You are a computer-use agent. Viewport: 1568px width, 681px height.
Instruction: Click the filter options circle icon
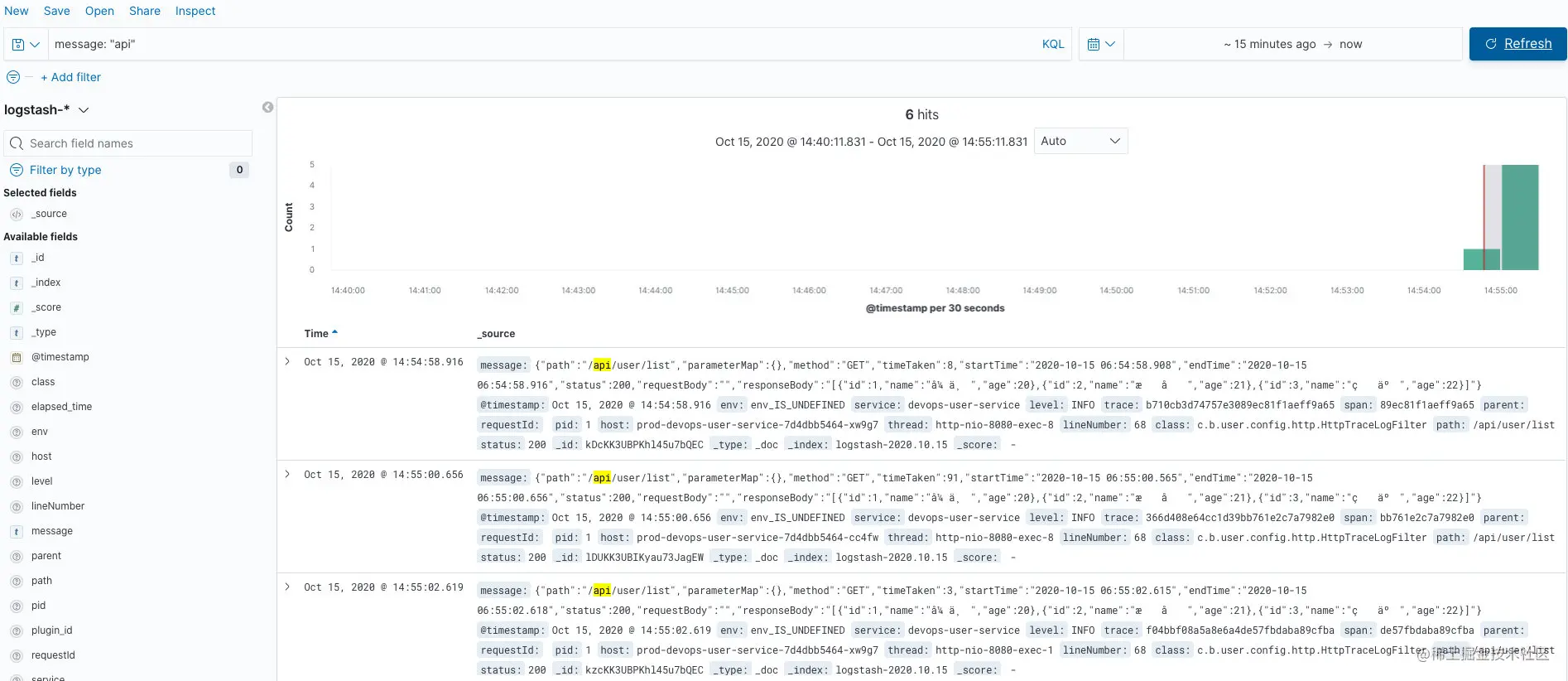[x=13, y=77]
